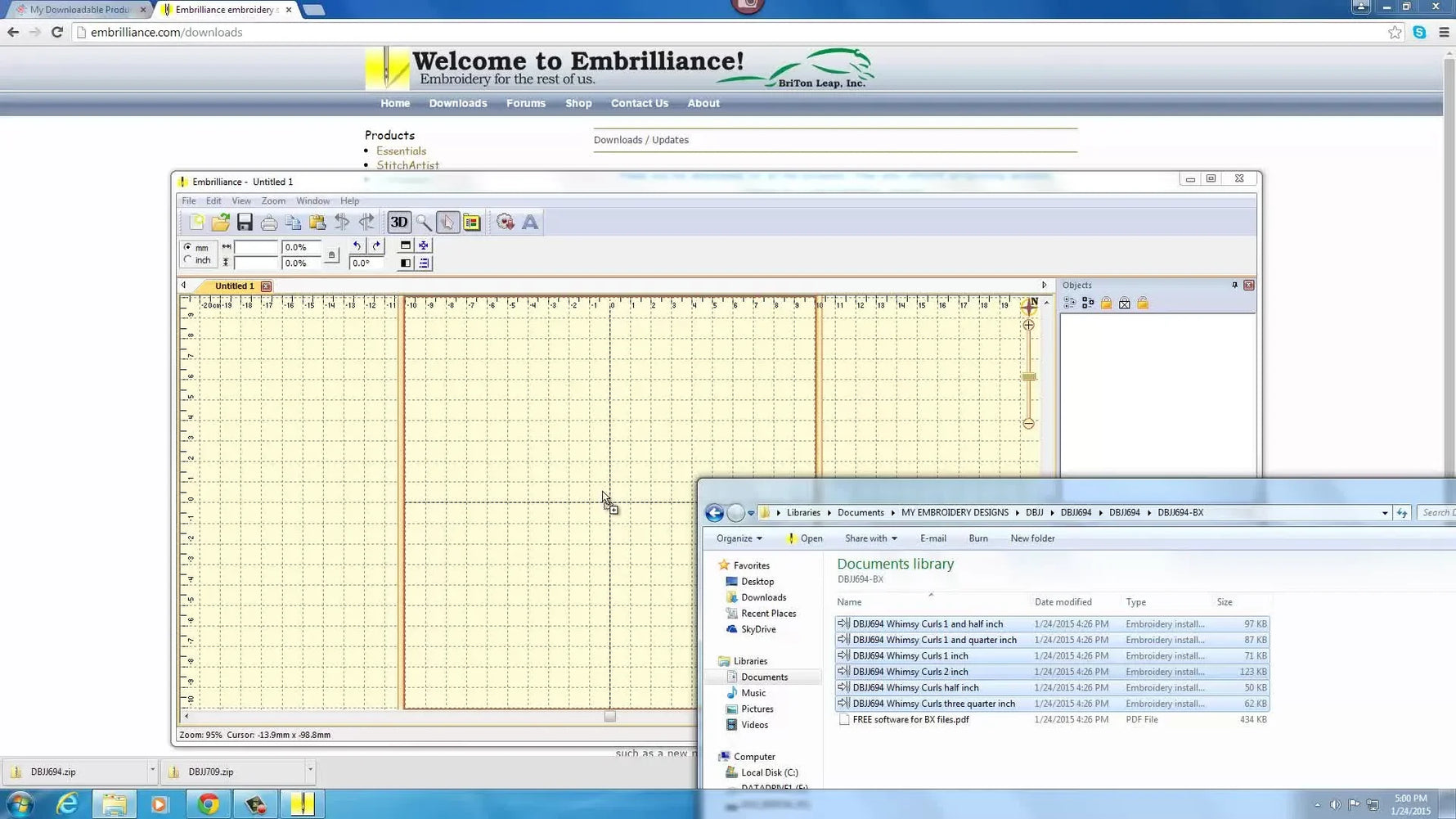Save the current design

244,222
